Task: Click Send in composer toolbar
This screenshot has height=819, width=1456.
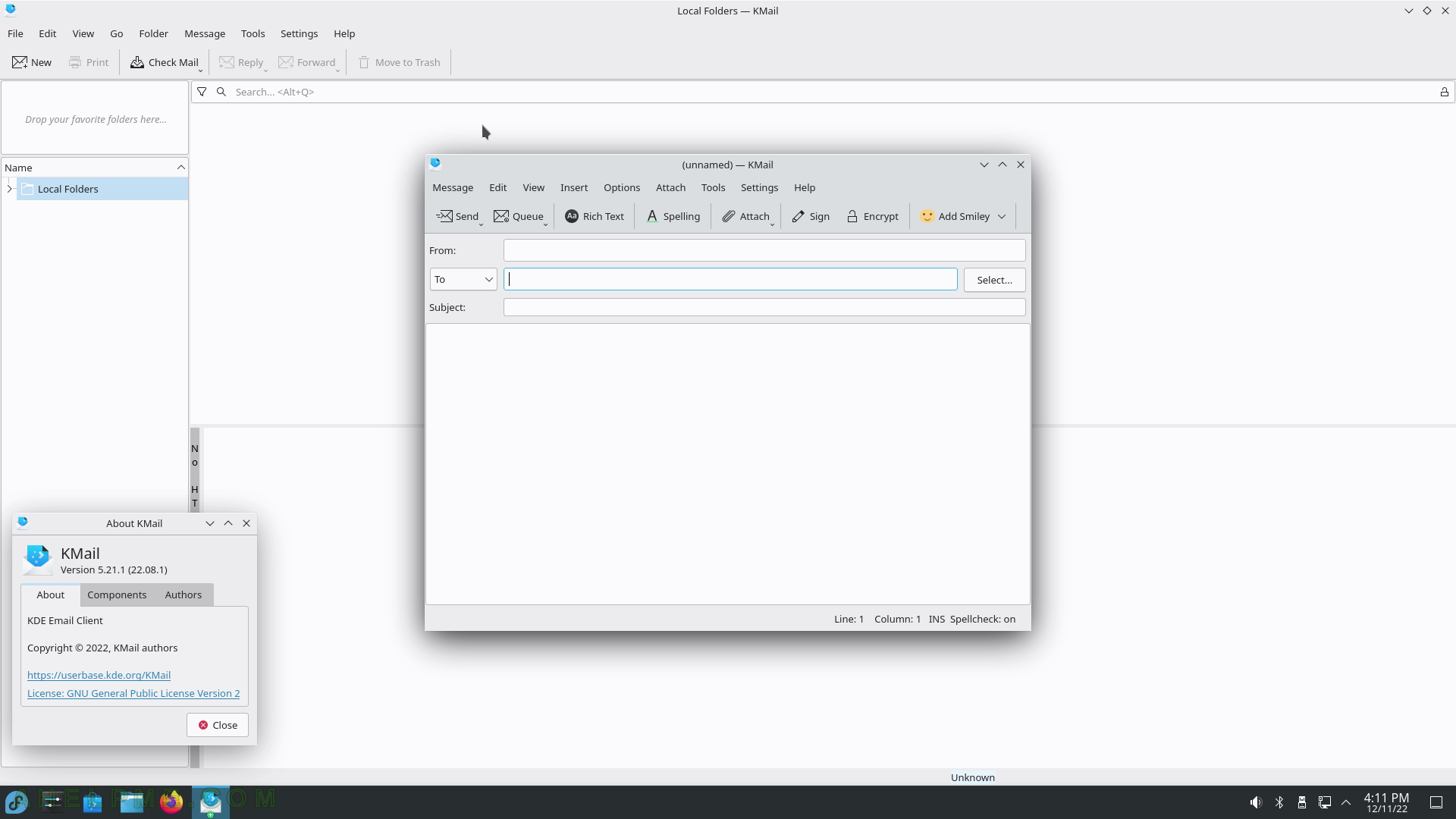Action: (x=457, y=216)
